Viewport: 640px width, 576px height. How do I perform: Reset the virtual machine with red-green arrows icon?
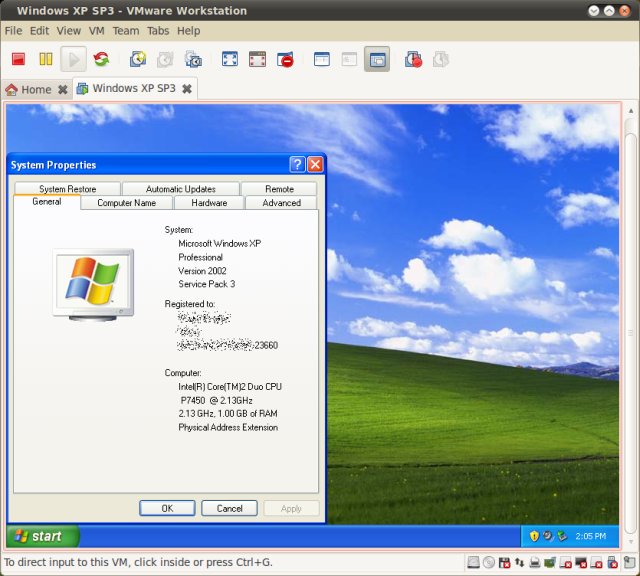(101, 59)
